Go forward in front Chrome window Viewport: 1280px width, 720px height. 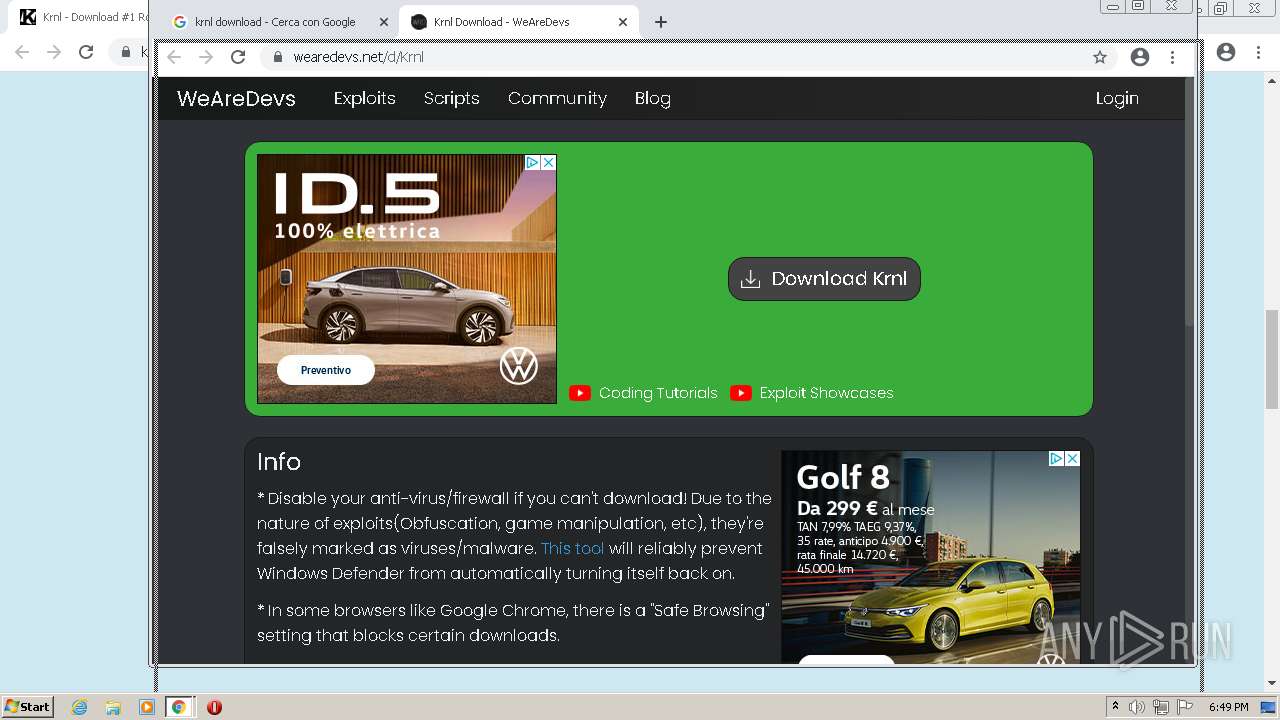click(206, 57)
